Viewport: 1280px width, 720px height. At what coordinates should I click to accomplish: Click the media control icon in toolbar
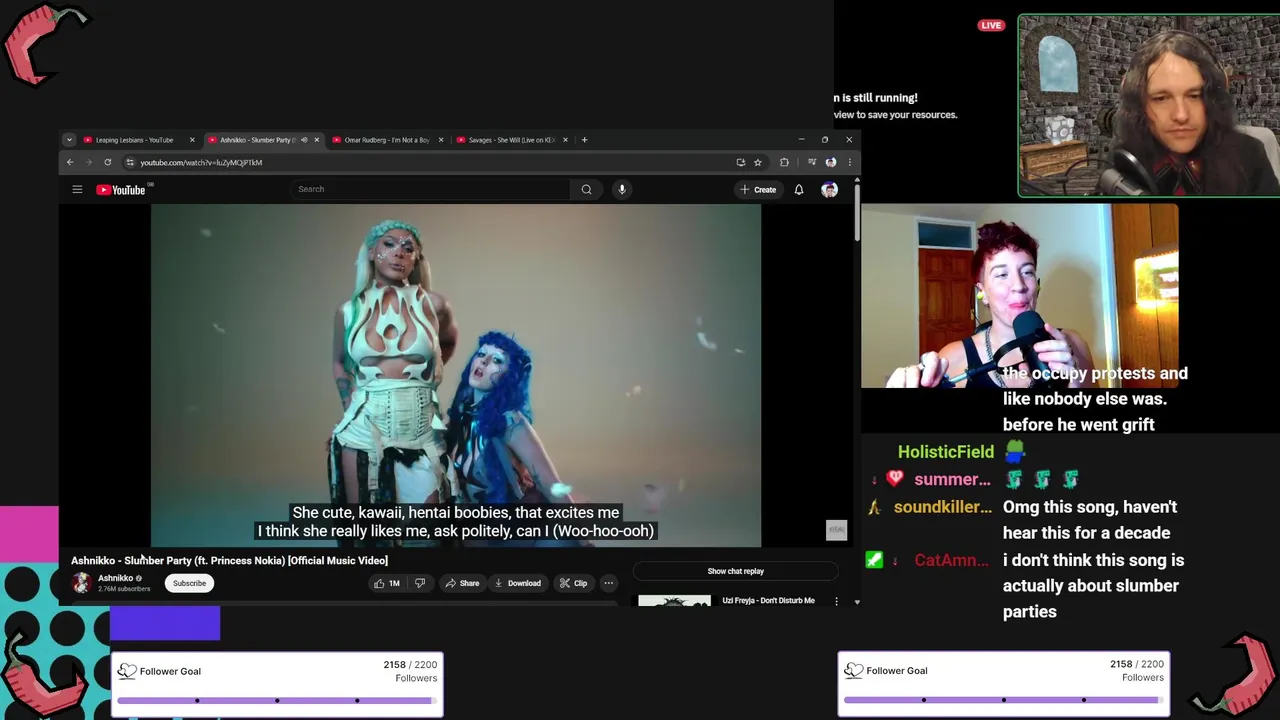[x=812, y=162]
